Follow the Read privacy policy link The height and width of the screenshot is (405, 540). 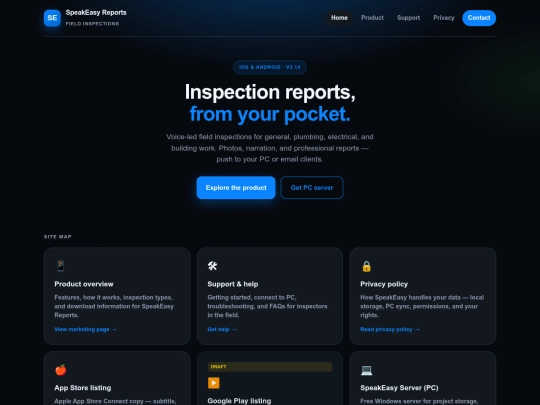pyautogui.click(x=390, y=329)
